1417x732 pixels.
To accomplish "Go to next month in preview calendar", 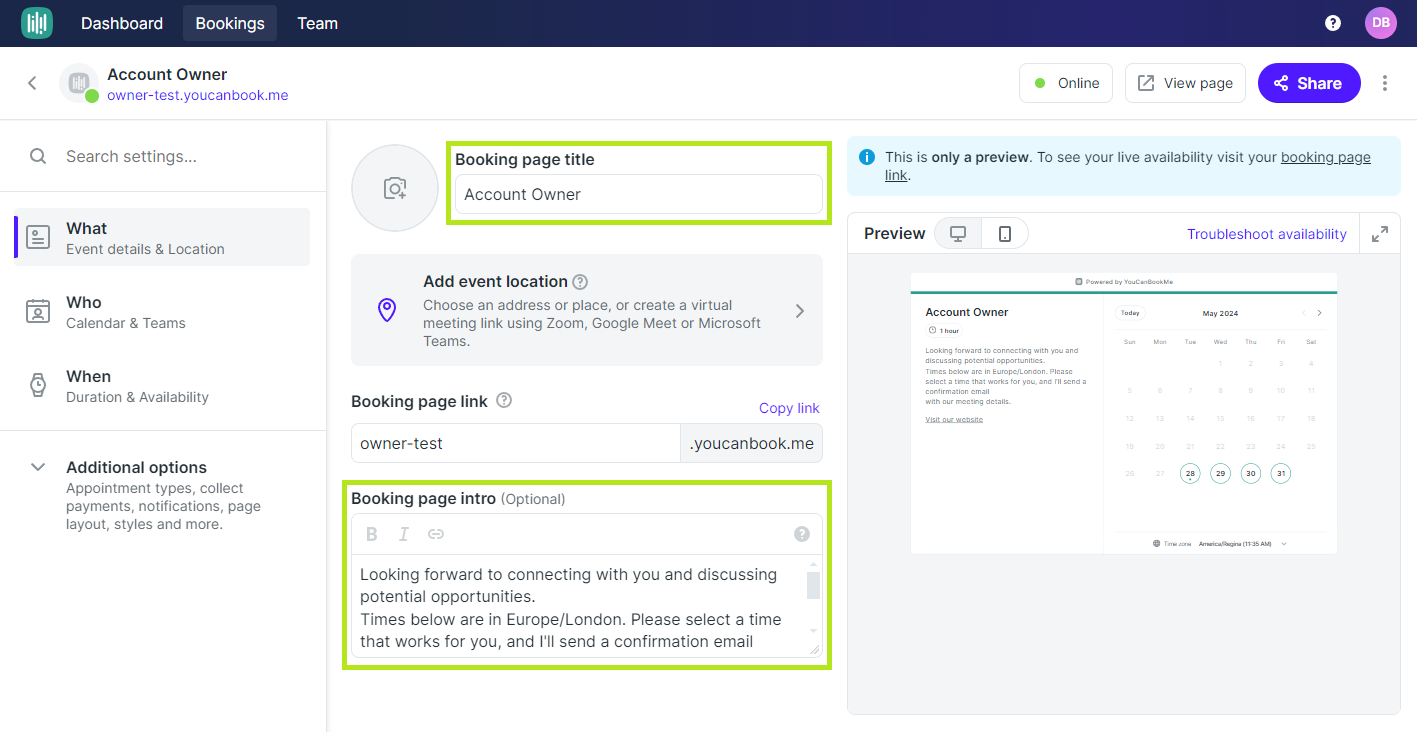I will (x=1319, y=313).
